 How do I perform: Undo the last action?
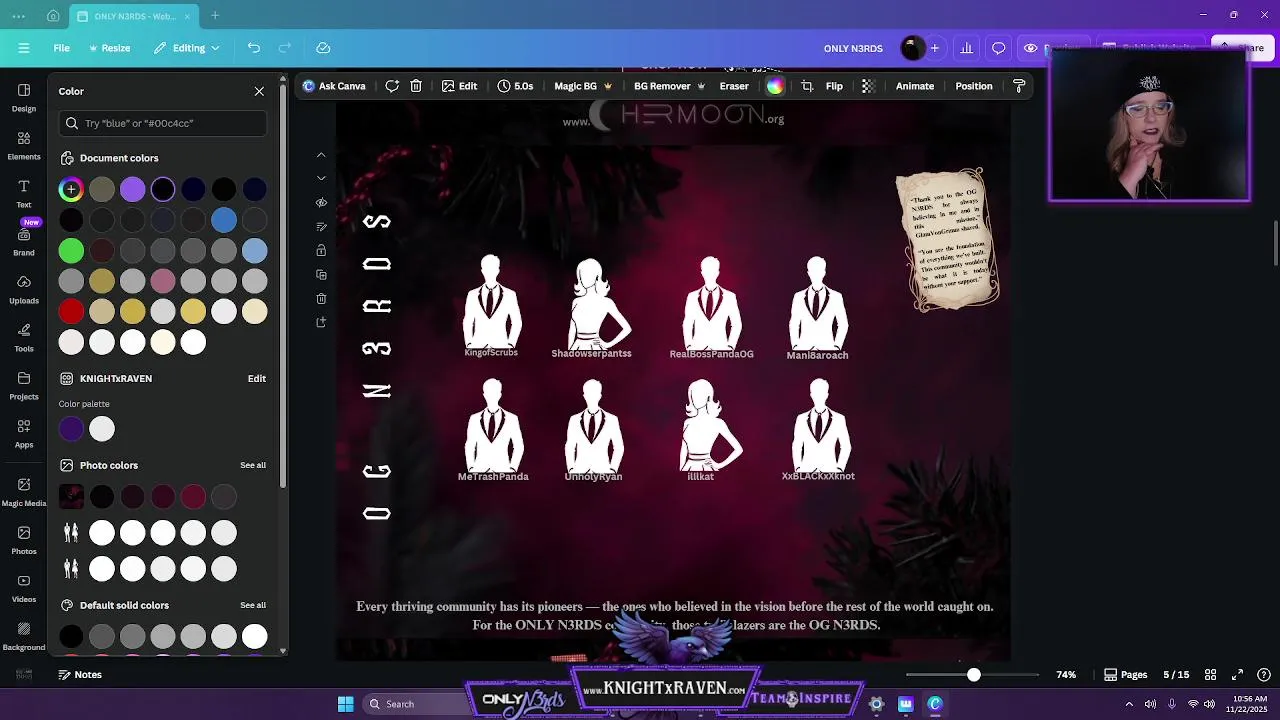click(254, 48)
